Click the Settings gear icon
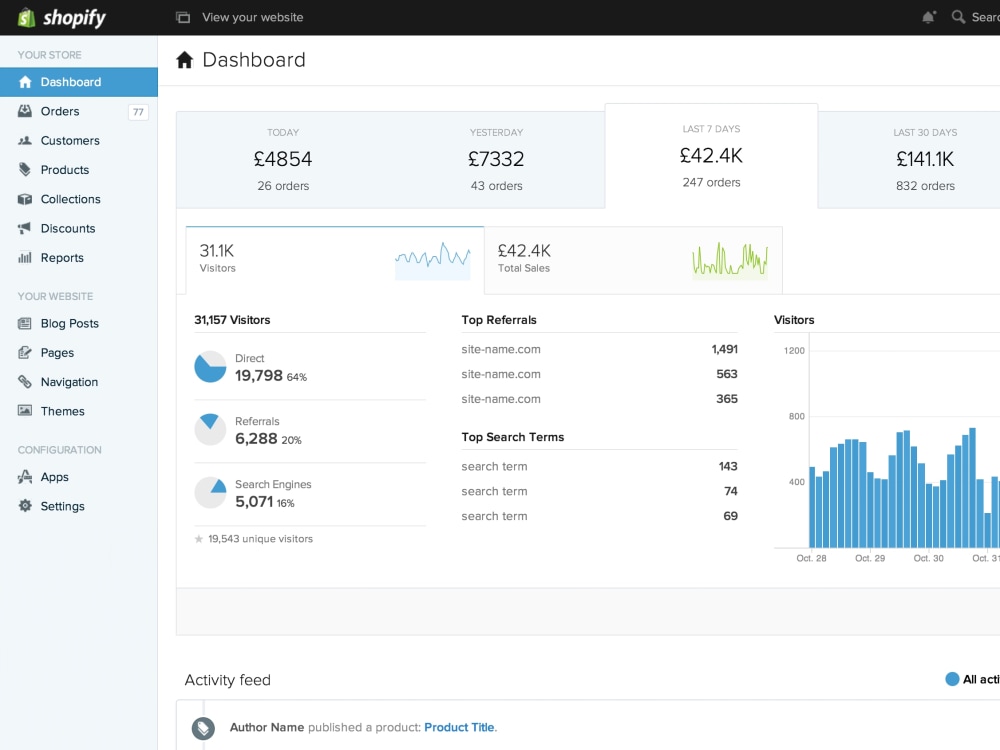 (25, 506)
